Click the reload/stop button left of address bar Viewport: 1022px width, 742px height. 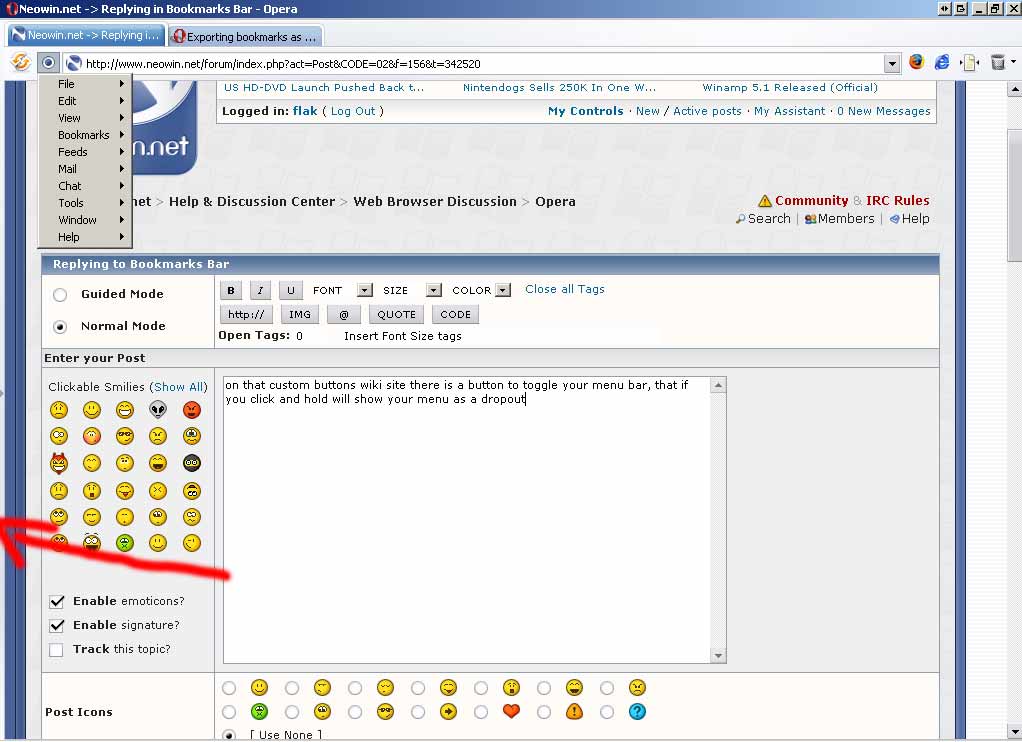21,63
